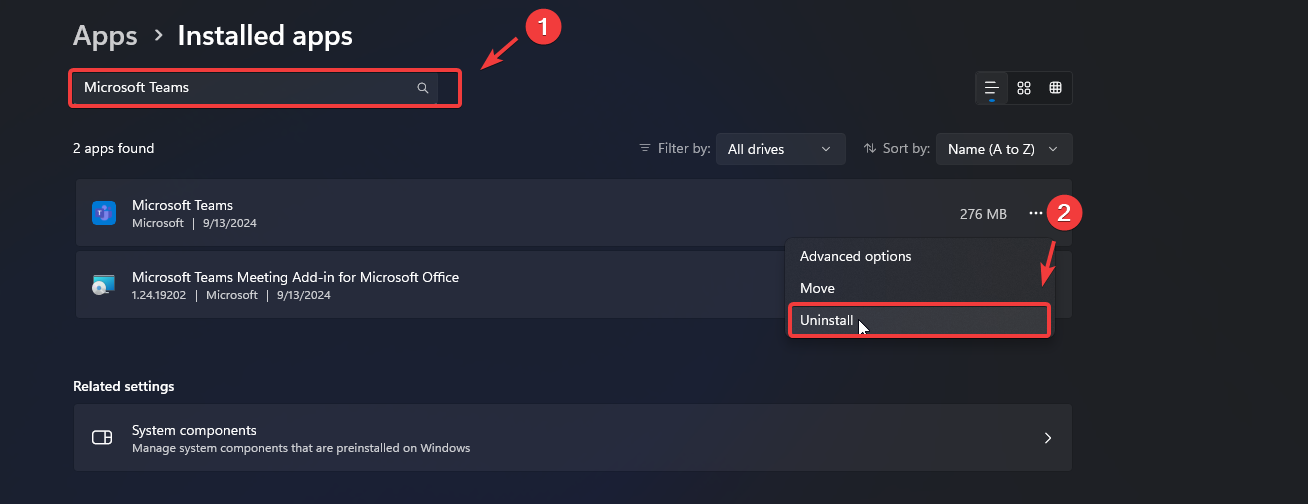This screenshot has width=1308, height=504.
Task: Open three-dot menu for Microsoft Teams
Action: click(1035, 213)
